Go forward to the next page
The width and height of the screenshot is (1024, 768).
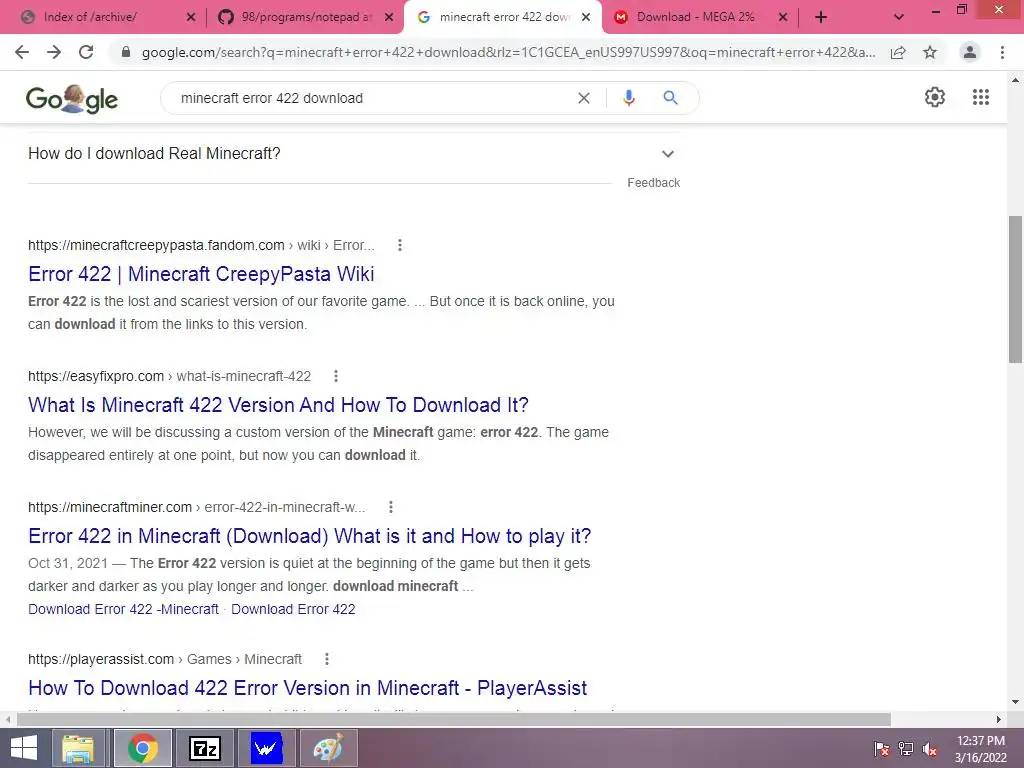(54, 52)
